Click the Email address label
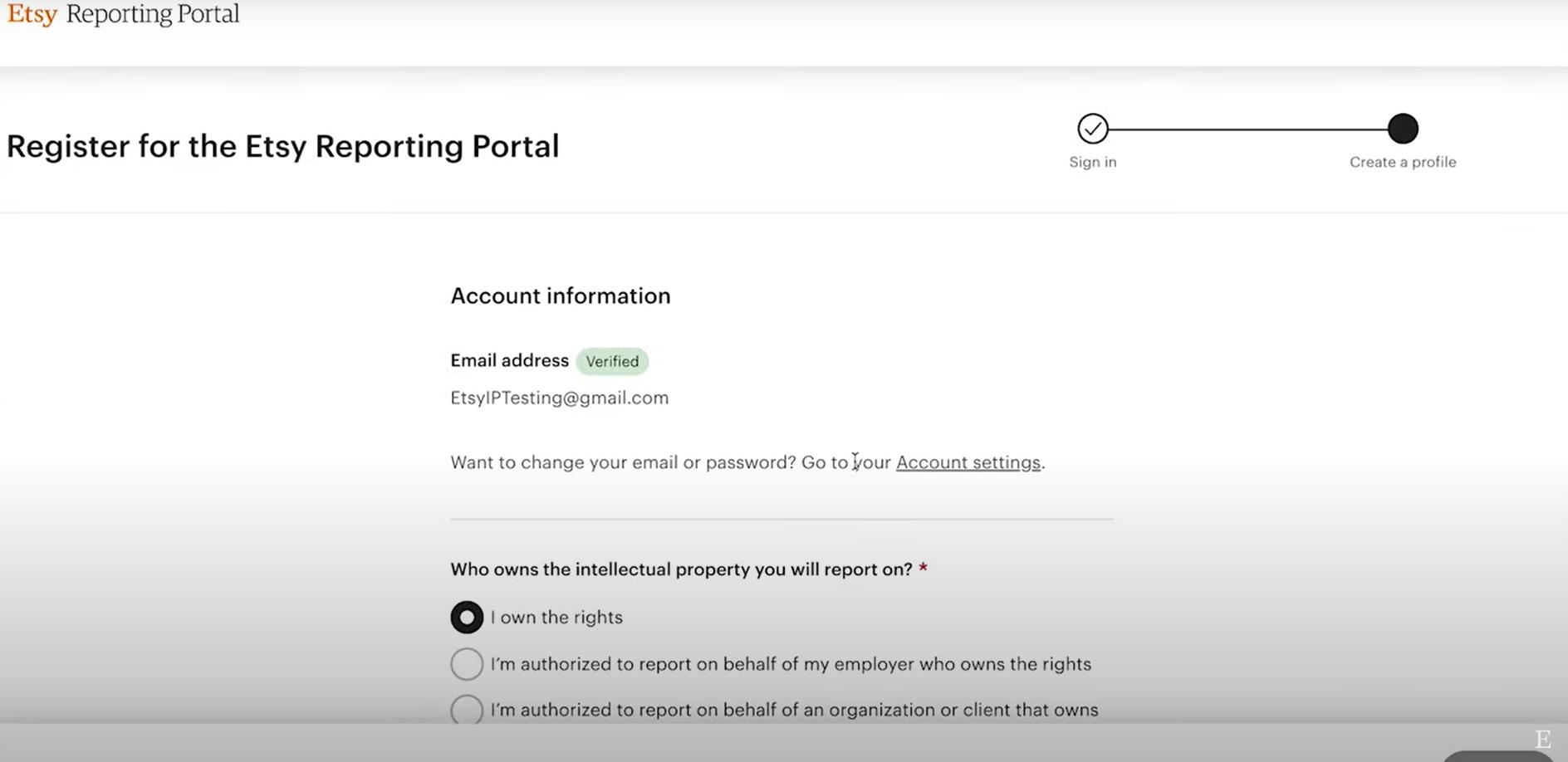Image resolution: width=1568 pixels, height=762 pixels. point(509,360)
